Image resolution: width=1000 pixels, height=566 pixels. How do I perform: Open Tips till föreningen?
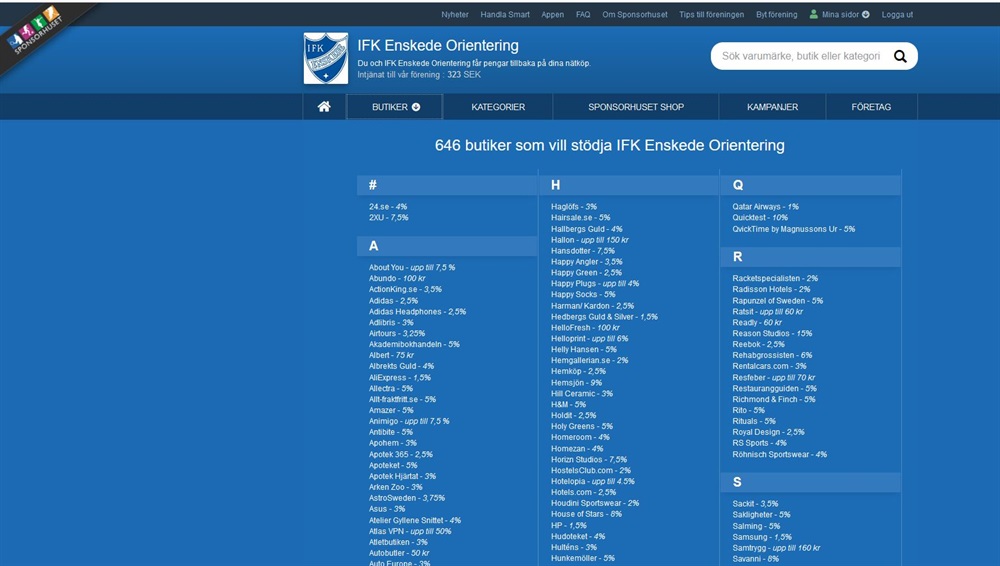coord(711,15)
